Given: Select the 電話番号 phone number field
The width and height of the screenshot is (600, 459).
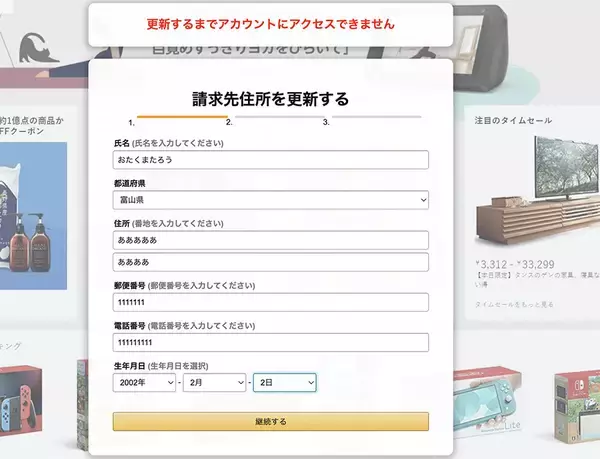Looking at the screenshot, I should [271, 342].
